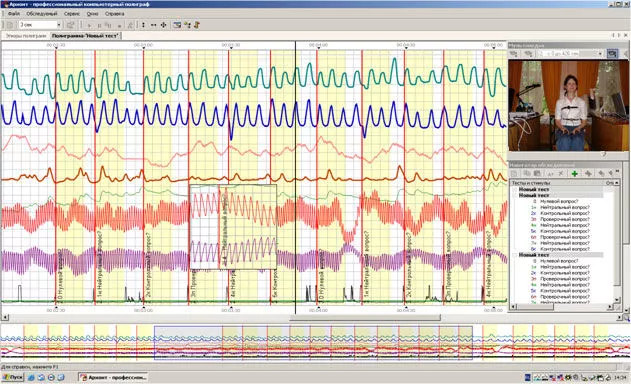
Task: Collapse the topmost Новый тест tree node
Action: [515, 189]
